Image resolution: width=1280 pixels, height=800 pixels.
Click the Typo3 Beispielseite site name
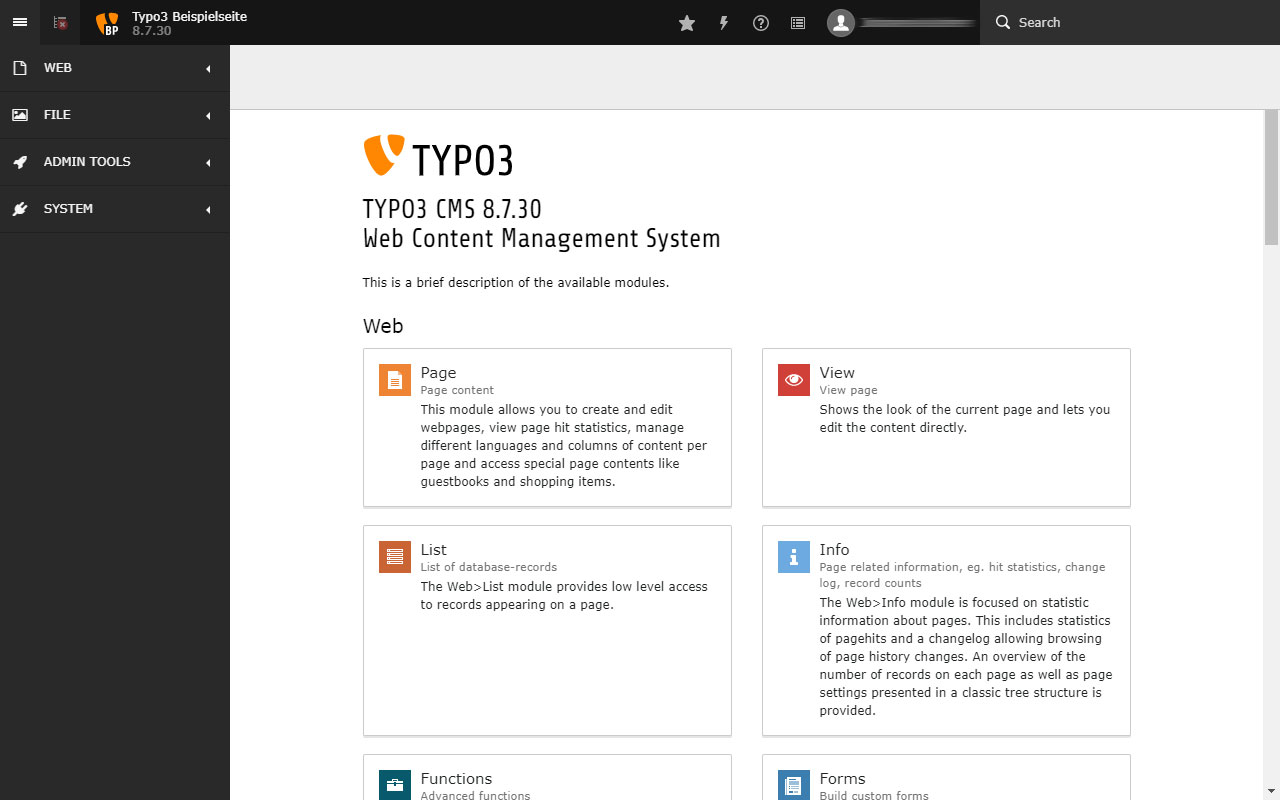pyautogui.click(x=189, y=16)
